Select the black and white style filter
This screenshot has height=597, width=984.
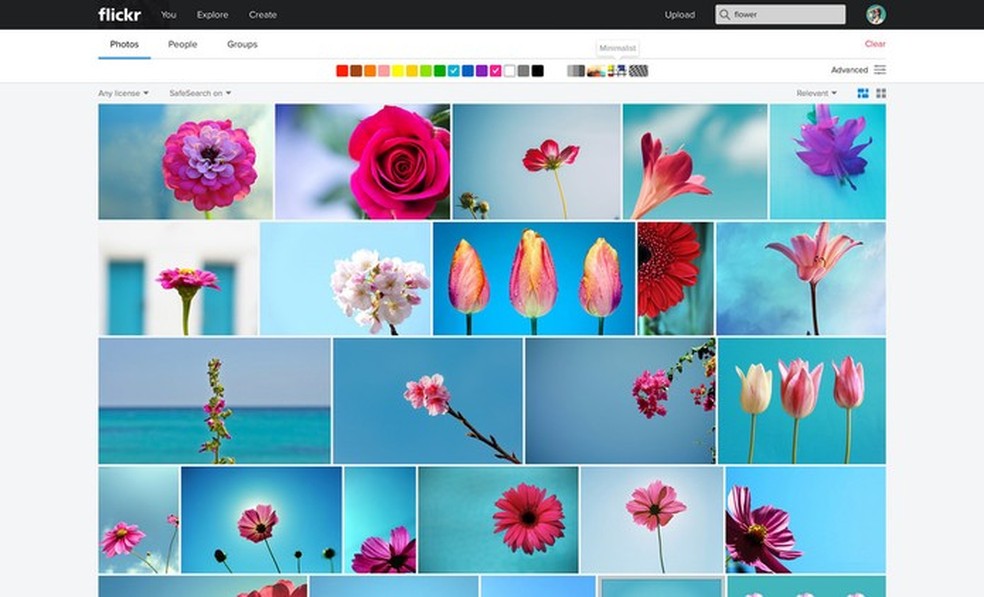pyautogui.click(x=576, y=71)
